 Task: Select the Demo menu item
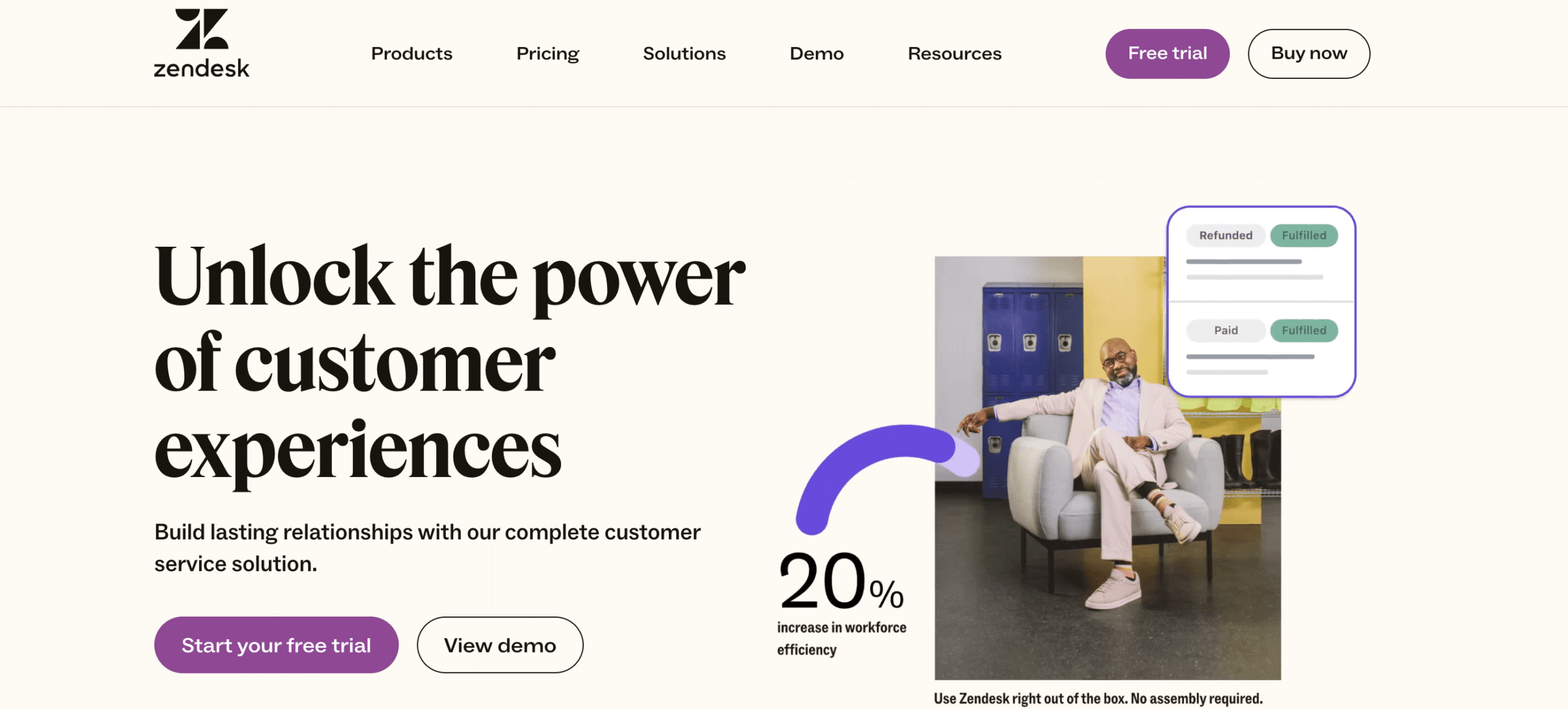pos(817,53)
